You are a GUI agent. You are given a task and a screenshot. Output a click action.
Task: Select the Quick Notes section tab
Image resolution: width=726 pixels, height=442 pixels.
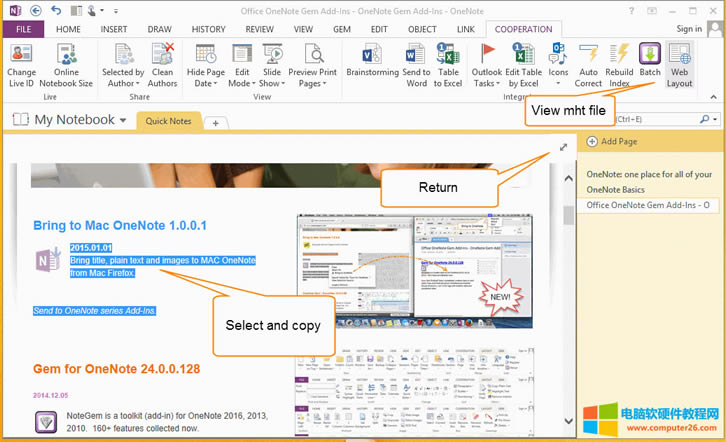pos(168,121)
